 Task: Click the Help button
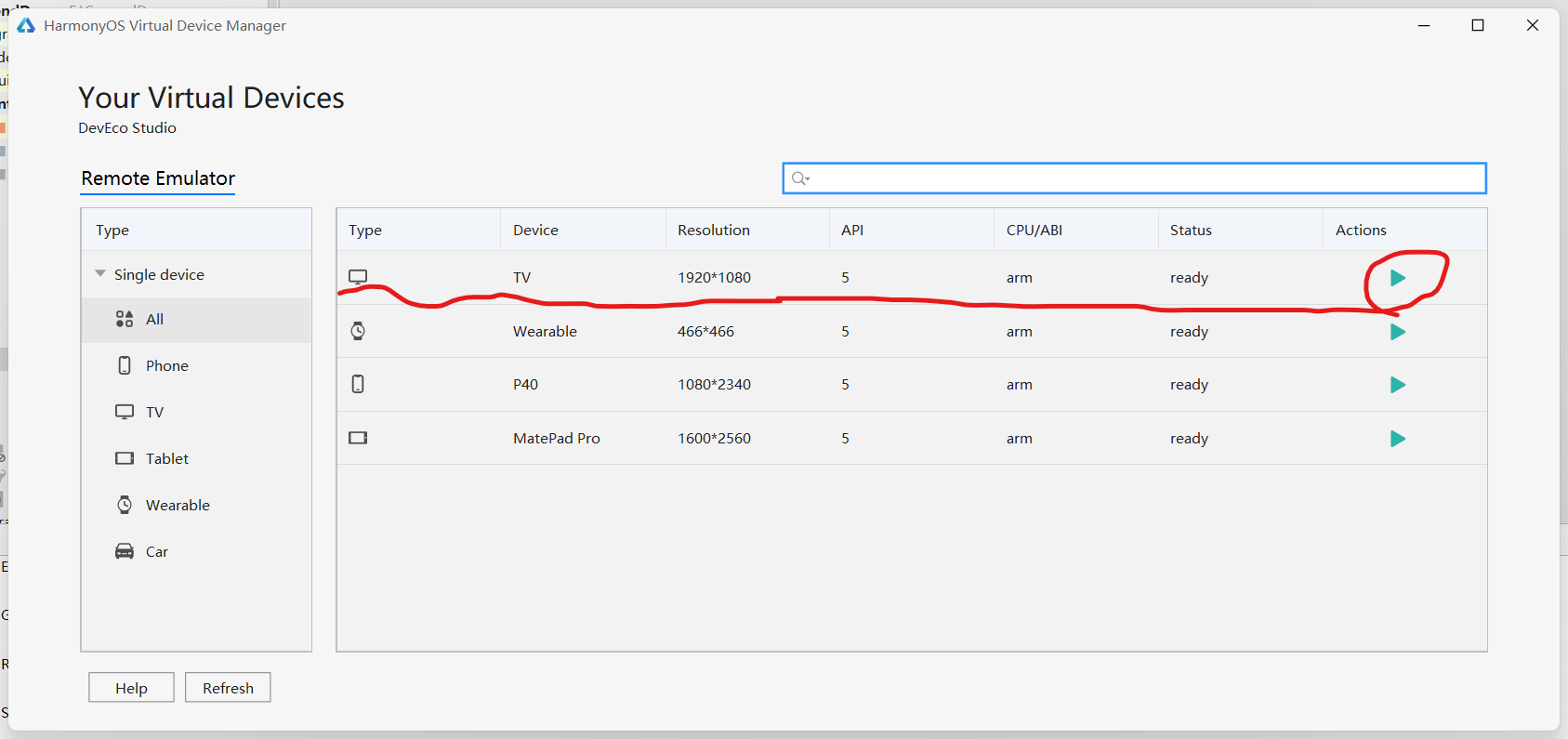pyautogui.click(x=131, y=688)
